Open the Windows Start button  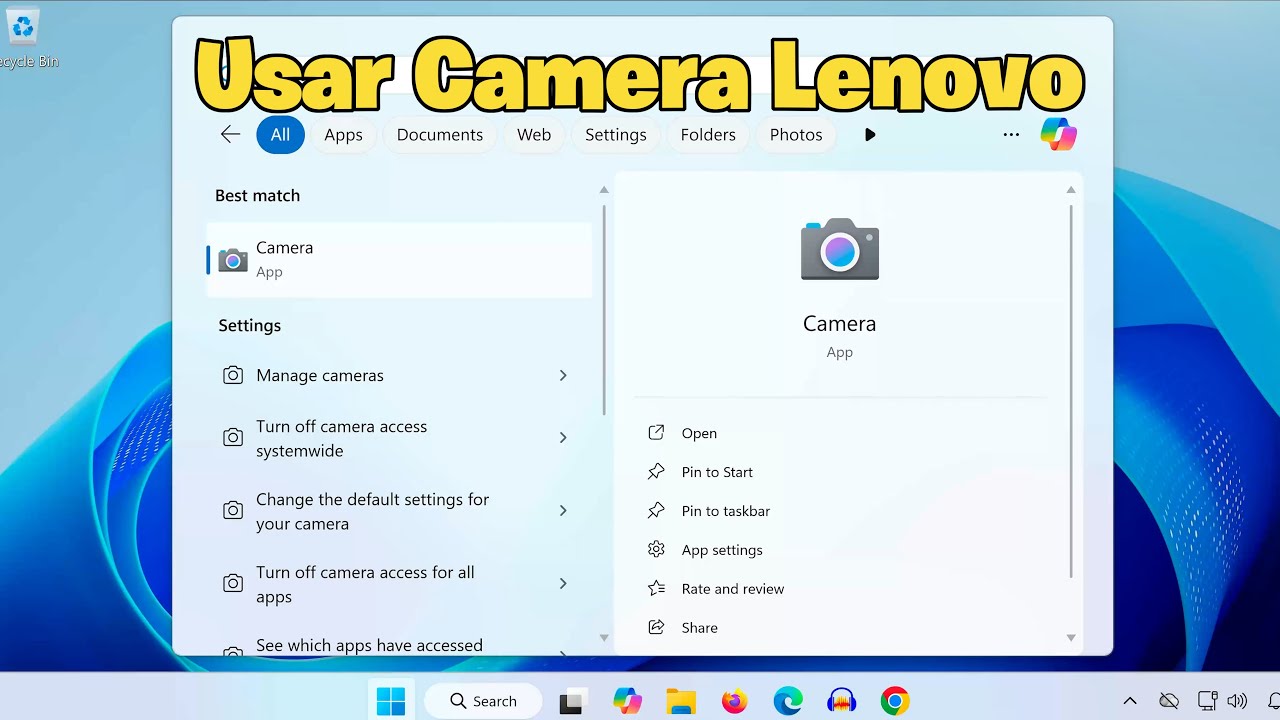391,701
